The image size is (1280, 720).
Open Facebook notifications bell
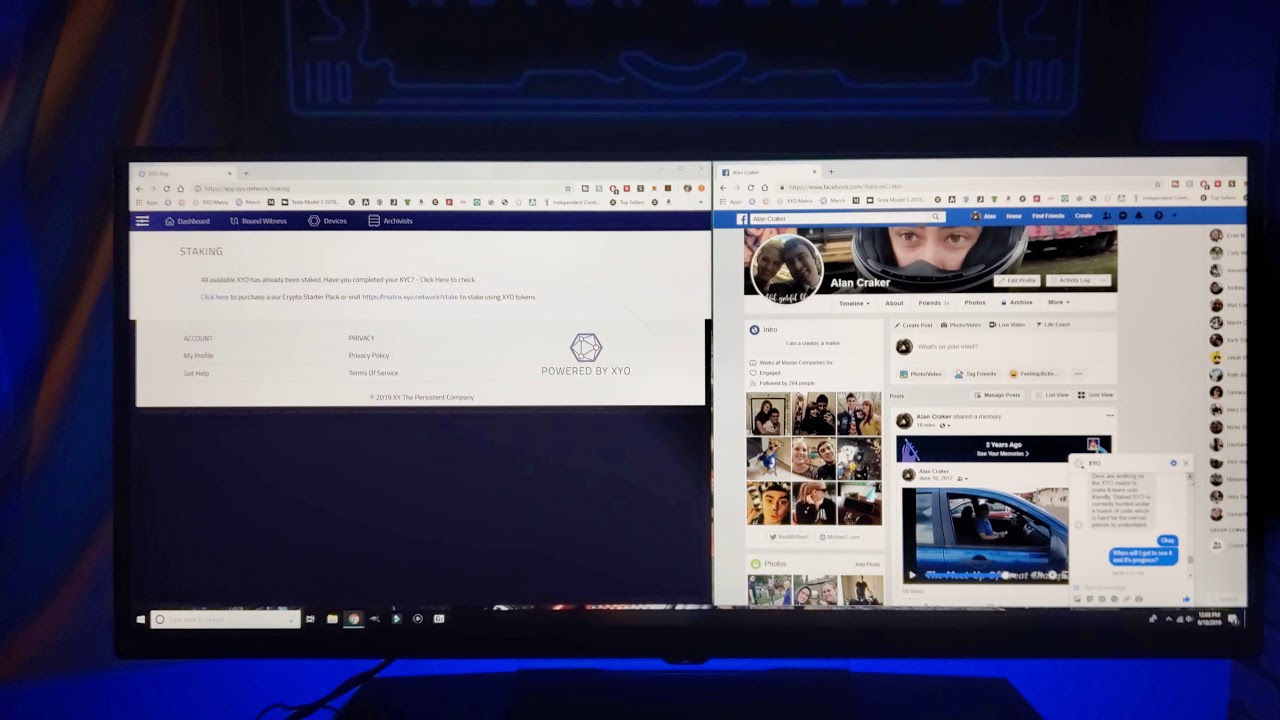pos(1138,216)
